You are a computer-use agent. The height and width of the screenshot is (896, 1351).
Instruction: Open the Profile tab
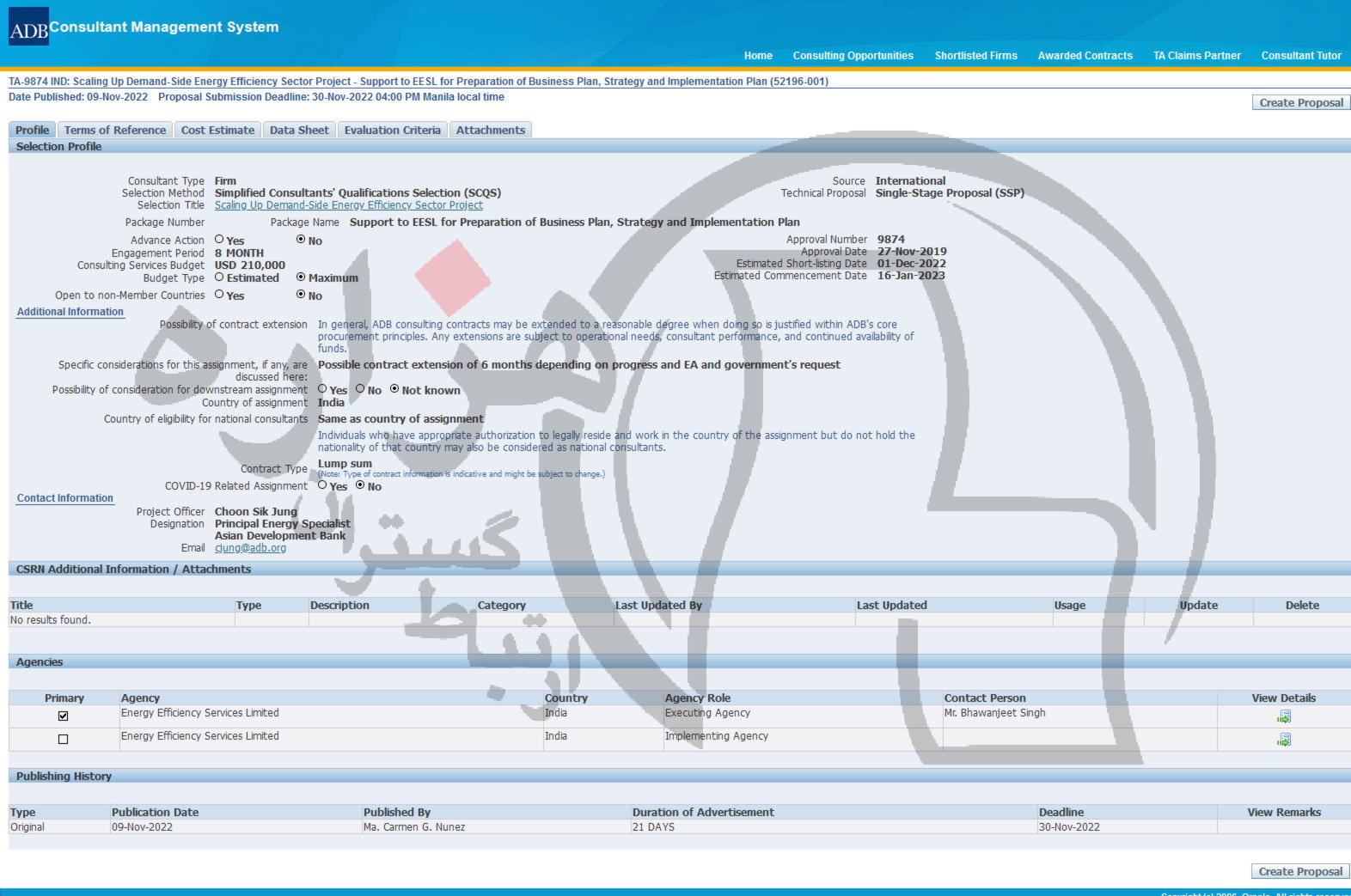click(32, 130)
